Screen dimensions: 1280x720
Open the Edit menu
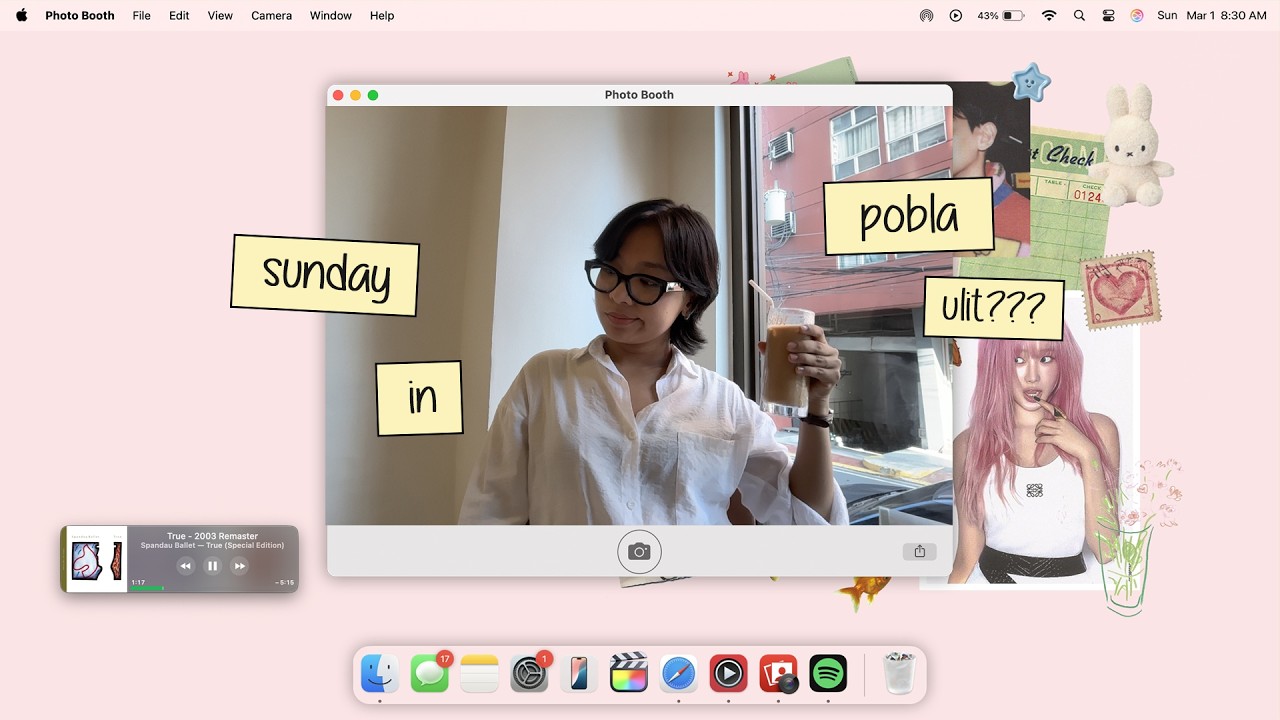179,15
